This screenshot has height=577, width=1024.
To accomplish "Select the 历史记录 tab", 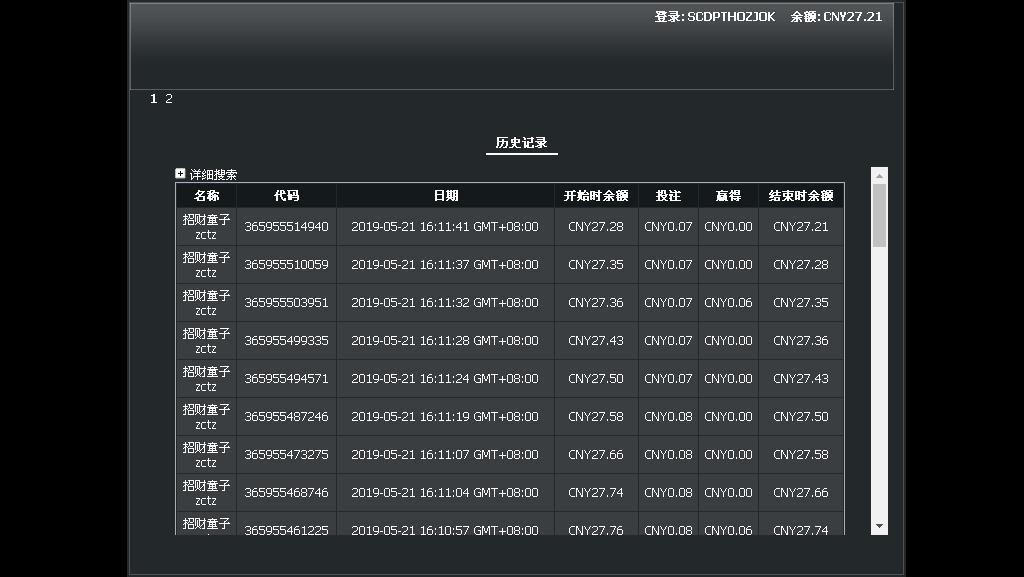I will [521, 143].
